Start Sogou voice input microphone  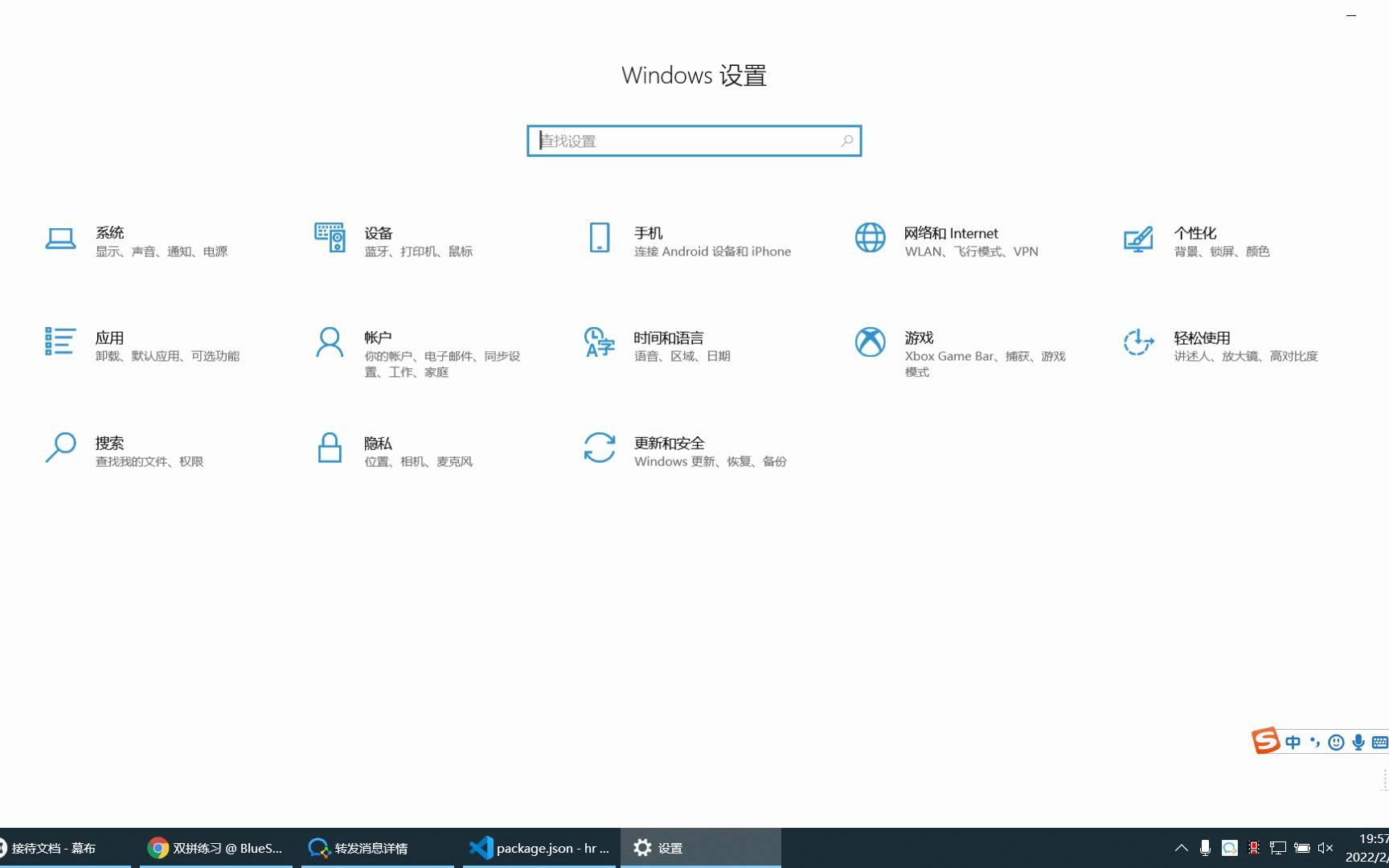[1358, 742]
